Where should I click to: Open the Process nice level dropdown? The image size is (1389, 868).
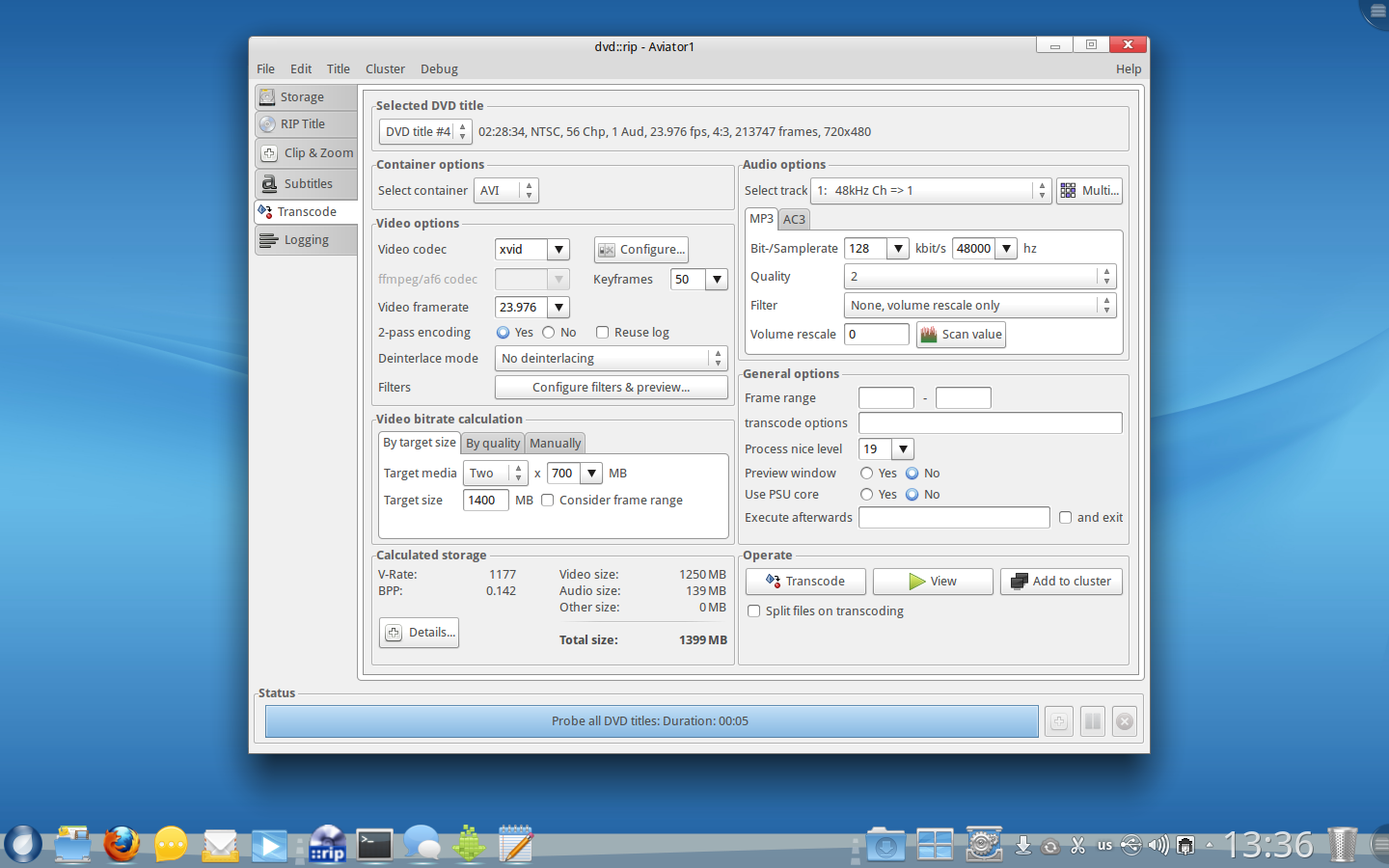902,449
